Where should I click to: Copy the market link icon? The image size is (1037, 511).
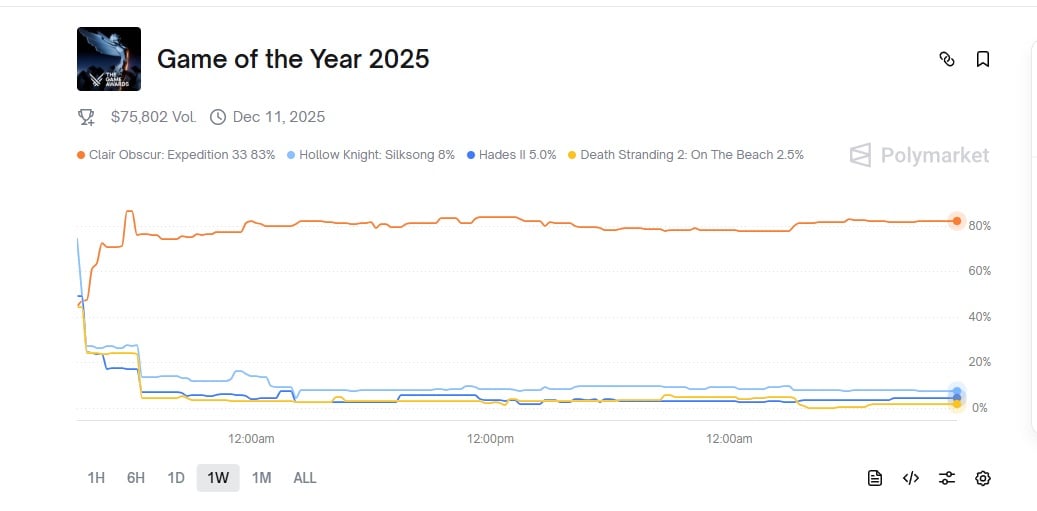[x=947, y=60]
